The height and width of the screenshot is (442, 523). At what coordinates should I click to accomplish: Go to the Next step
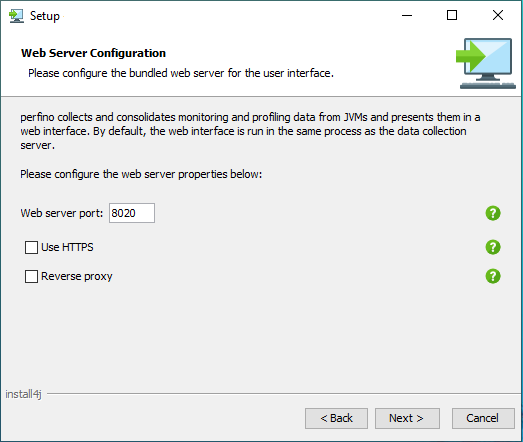click(x=407, y=418)
